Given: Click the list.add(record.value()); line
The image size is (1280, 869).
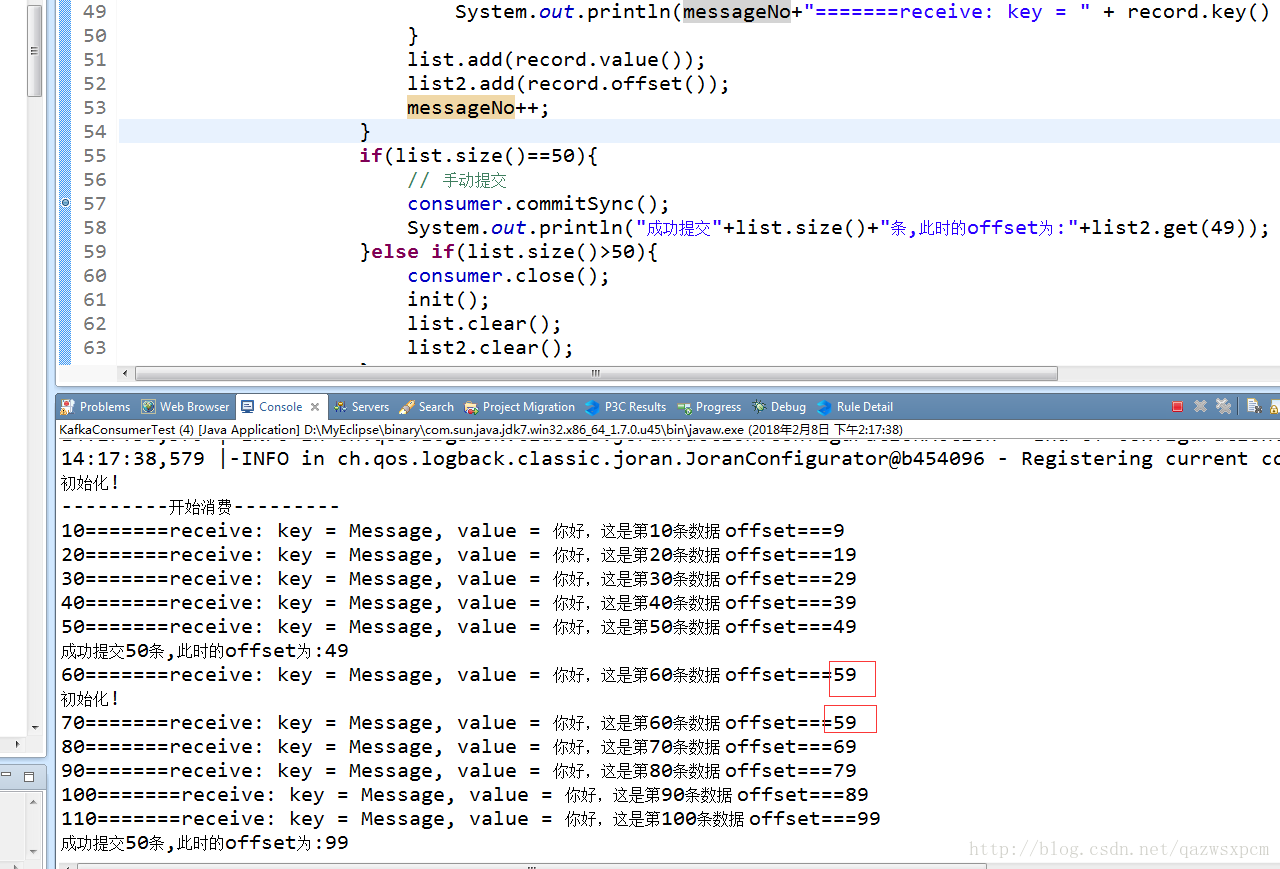Looking at the screenshot, I should click(x=557, y=60).
